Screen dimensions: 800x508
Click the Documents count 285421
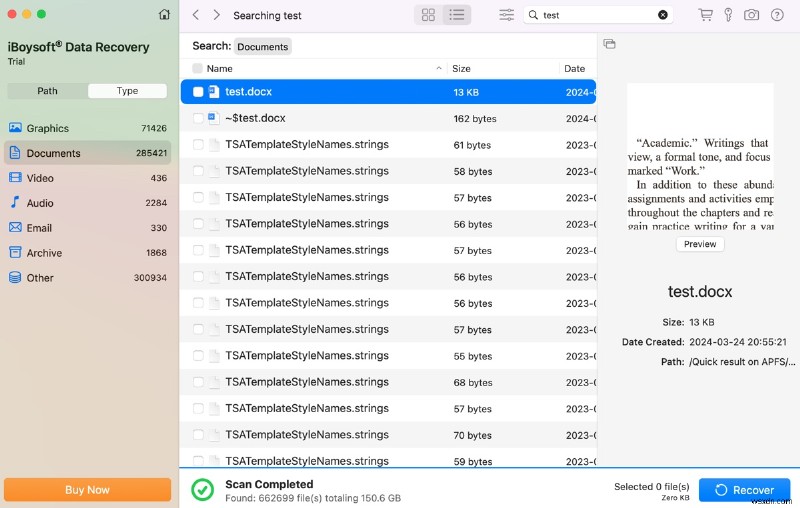pyautogui.click(x=152, y=153)
